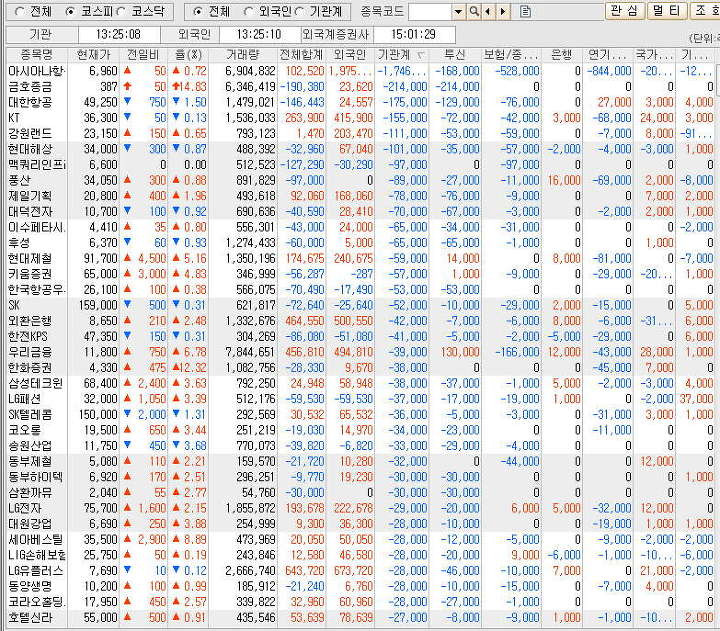Select the 호텔신라 stock row name

pos(30,618)
